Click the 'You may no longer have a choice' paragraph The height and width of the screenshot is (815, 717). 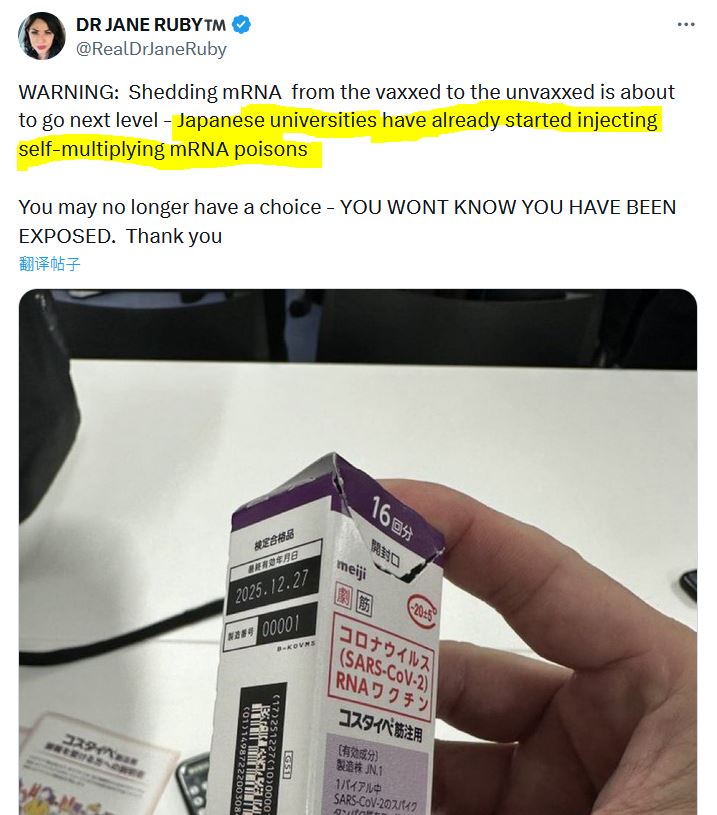(x=347, y=221)
